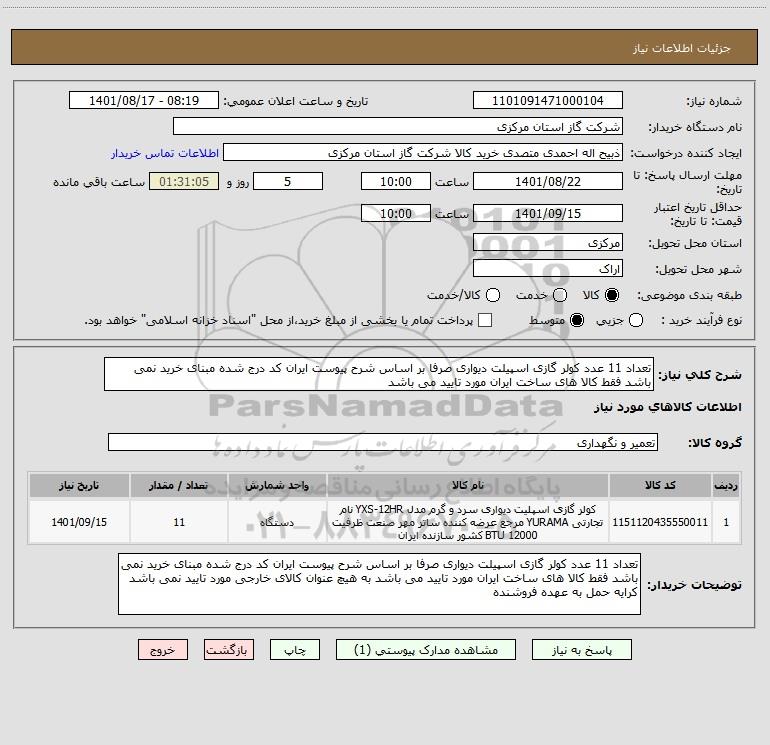Select the کالا radio button
Screen dimensions: 770x745
pos(612,295)
